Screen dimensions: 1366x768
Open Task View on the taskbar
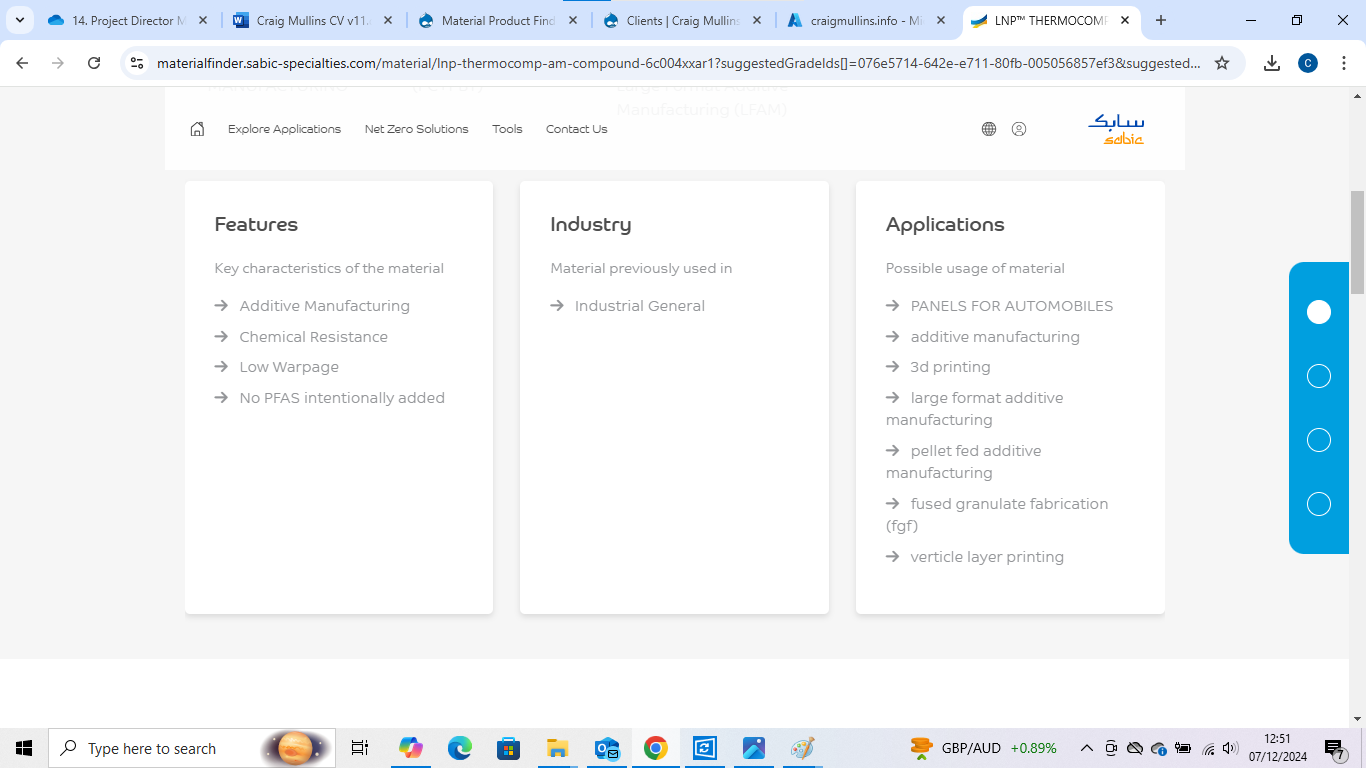coord(360,748)
